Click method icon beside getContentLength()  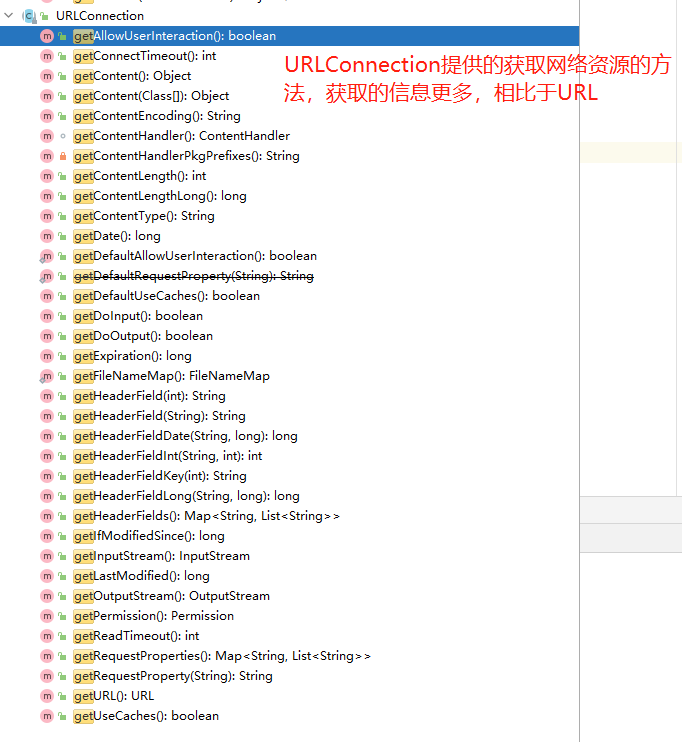click(47, 176)
